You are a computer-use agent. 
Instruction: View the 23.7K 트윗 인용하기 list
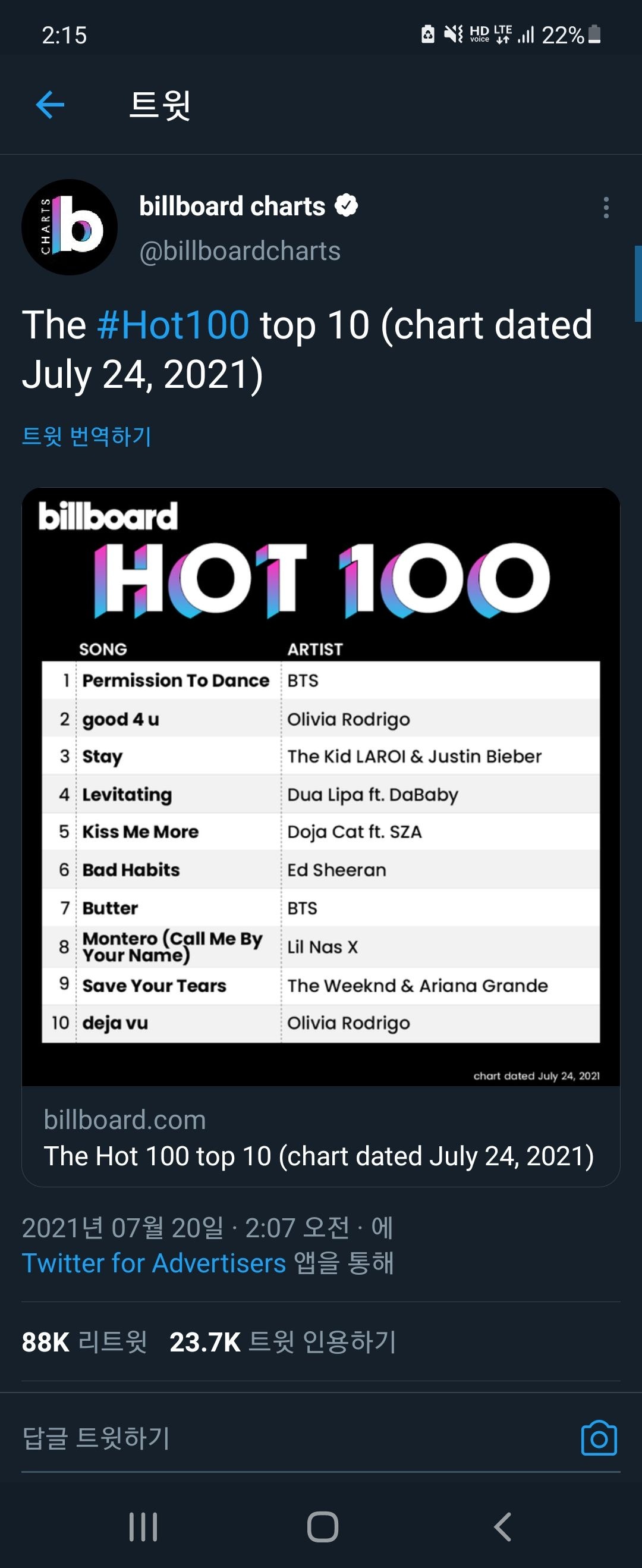[283, 1342]
